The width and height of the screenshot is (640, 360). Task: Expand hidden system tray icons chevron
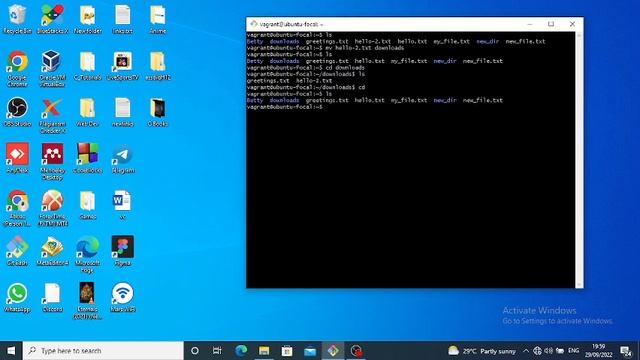click(x=526, y=351)
